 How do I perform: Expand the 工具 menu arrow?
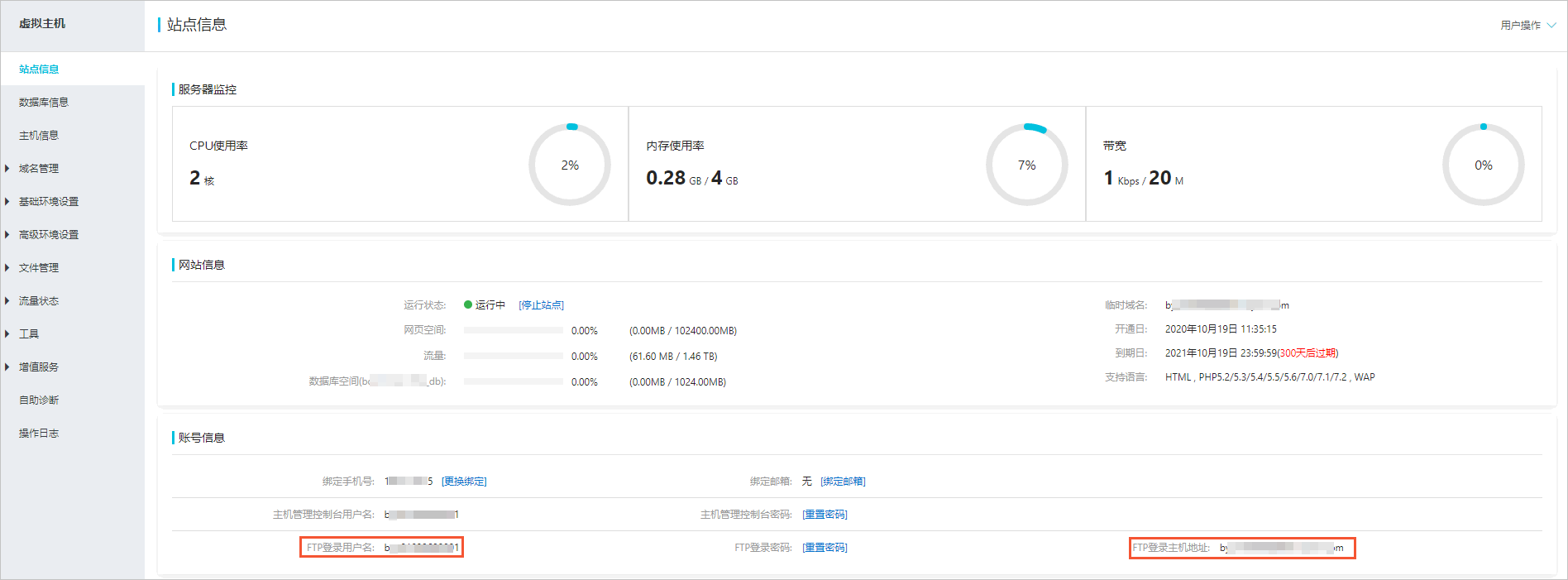(7, 334)
